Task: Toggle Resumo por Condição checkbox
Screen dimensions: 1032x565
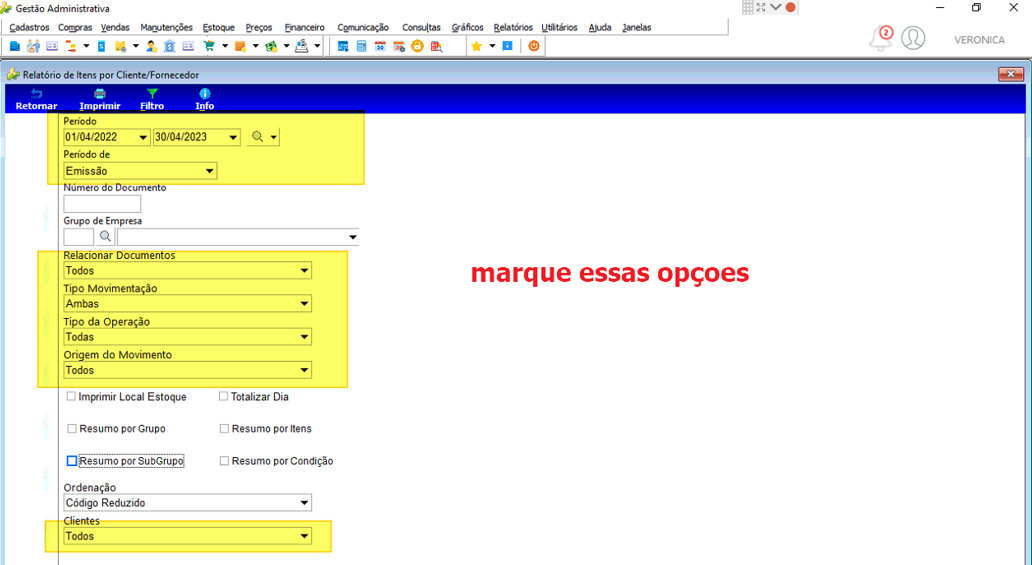Action: [224, 461]
